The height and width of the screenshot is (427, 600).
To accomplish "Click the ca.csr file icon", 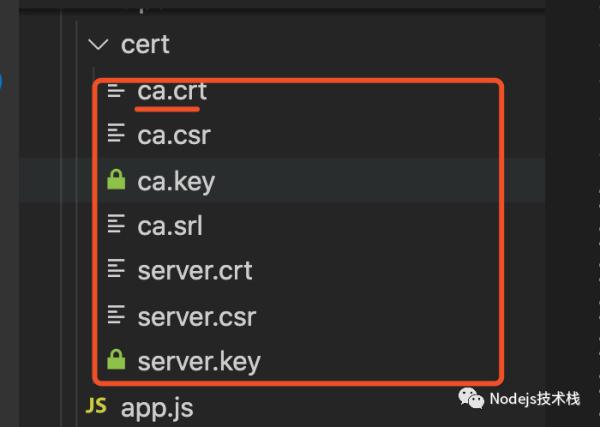I will click(116, 134).
